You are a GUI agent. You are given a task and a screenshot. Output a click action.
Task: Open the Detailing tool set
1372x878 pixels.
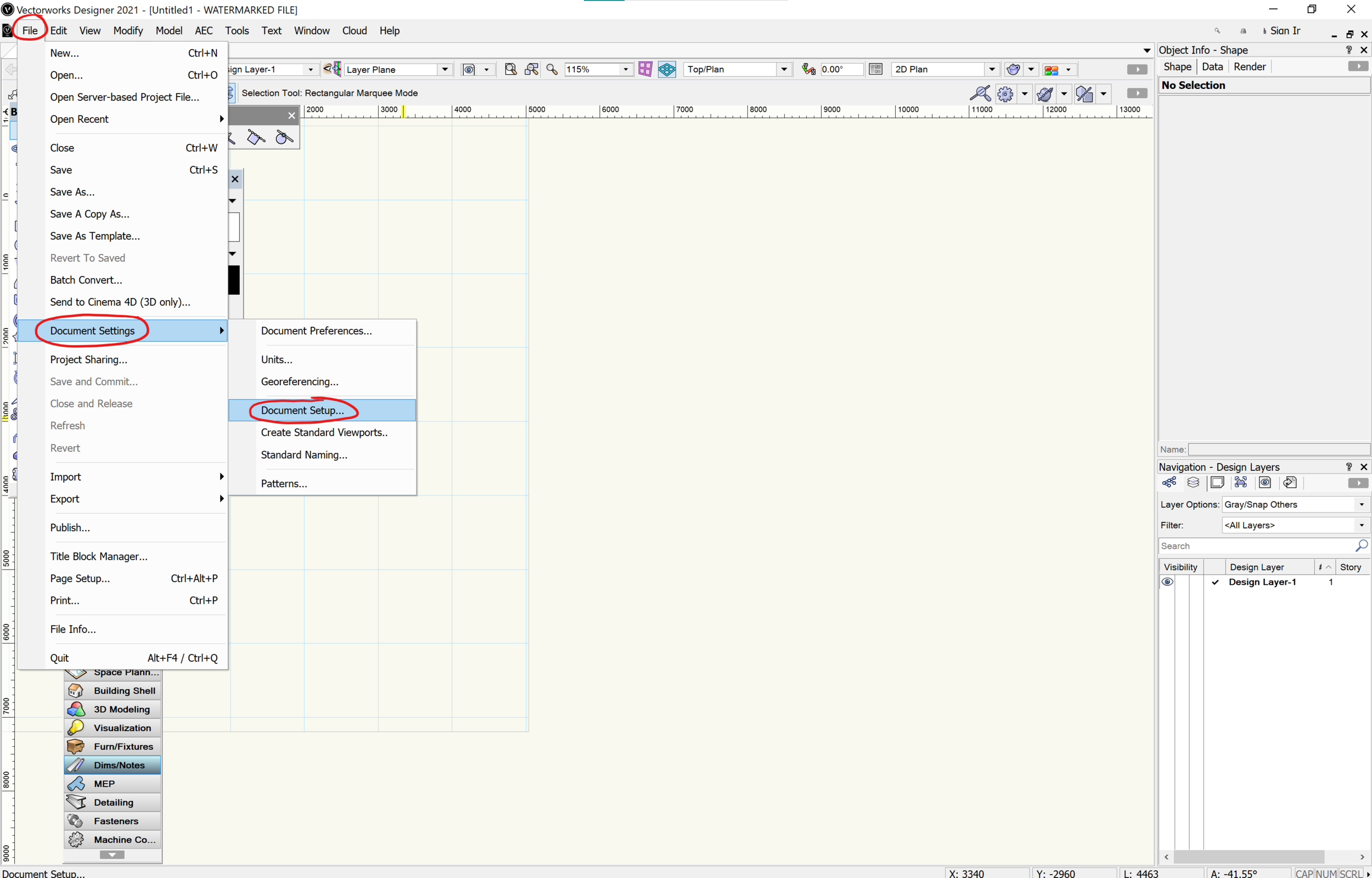(113, 802)
